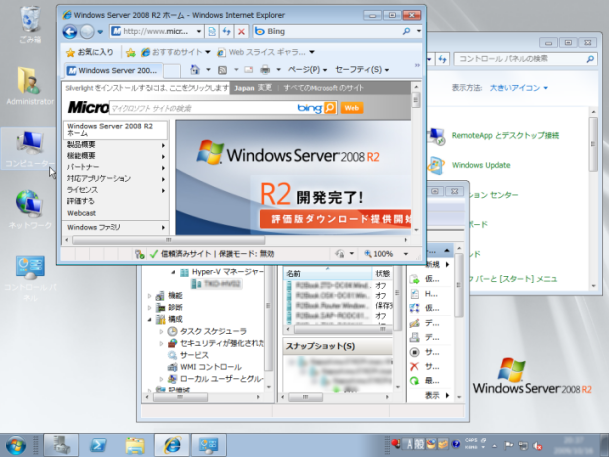The width and height of the screenshot is (609, 457).
Task: Click the compatibility view icon beside address bar
Action: point(212,31)
